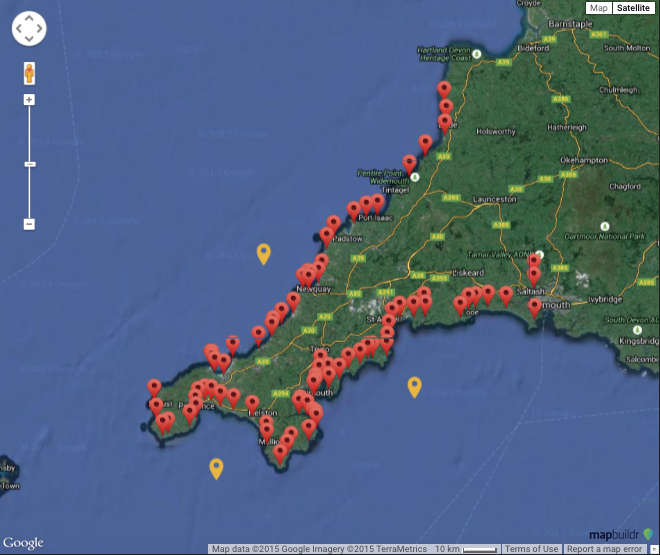Click the westernmost red marker above St Just
This screenshot has width=660, height=555.
point(154,389)
